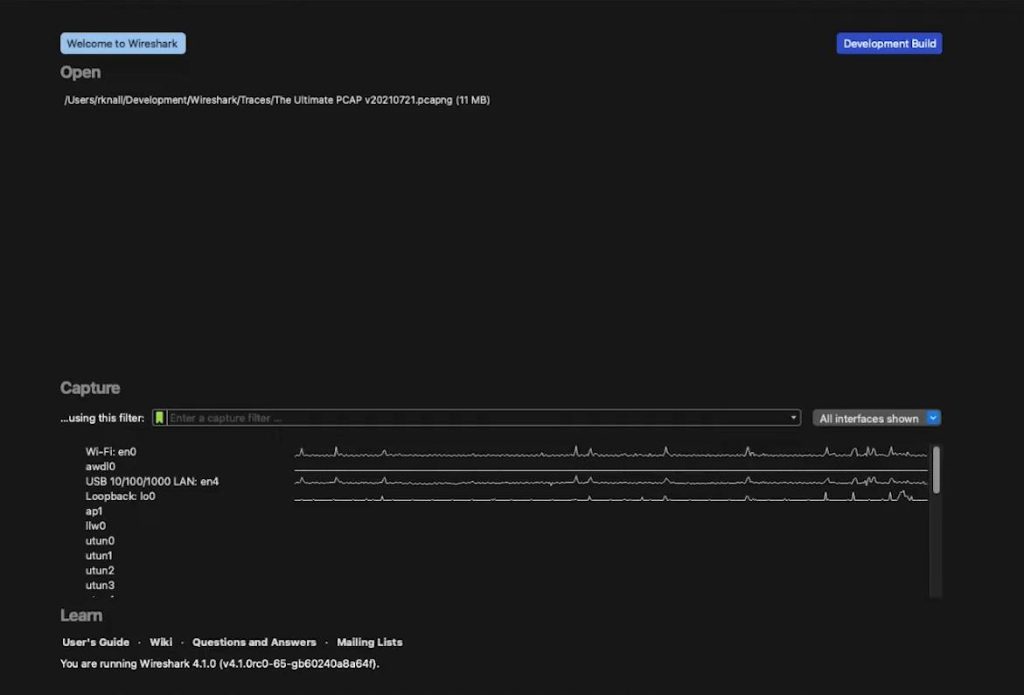Click the capture filter bookmark icon

point(159,418)
